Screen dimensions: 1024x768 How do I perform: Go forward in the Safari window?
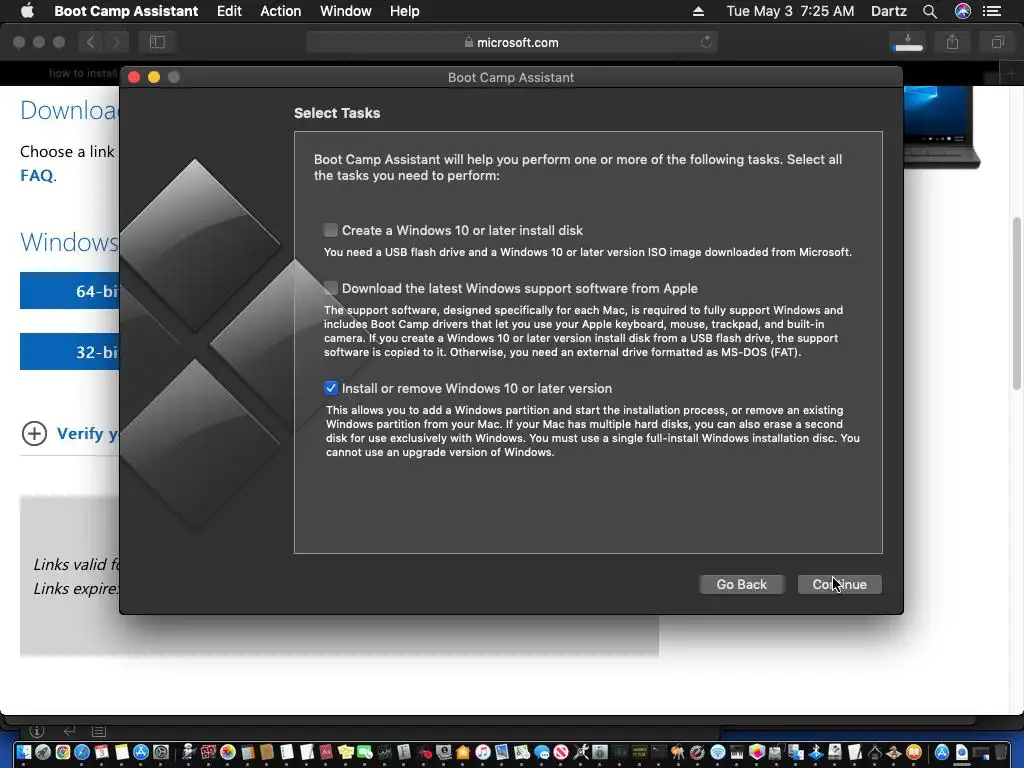coord(116,42)
